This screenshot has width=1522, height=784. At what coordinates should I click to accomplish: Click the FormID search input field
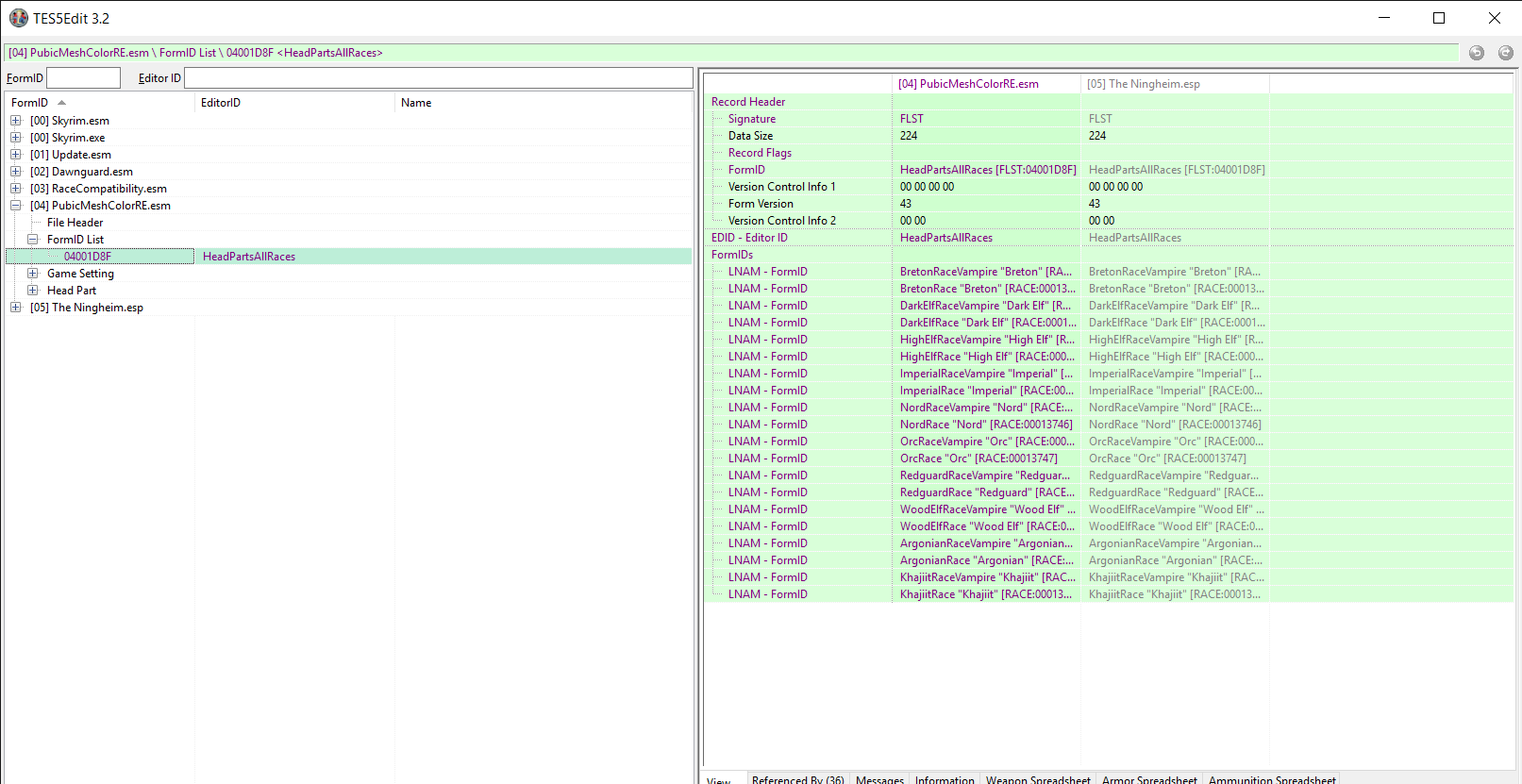[83, 78]
